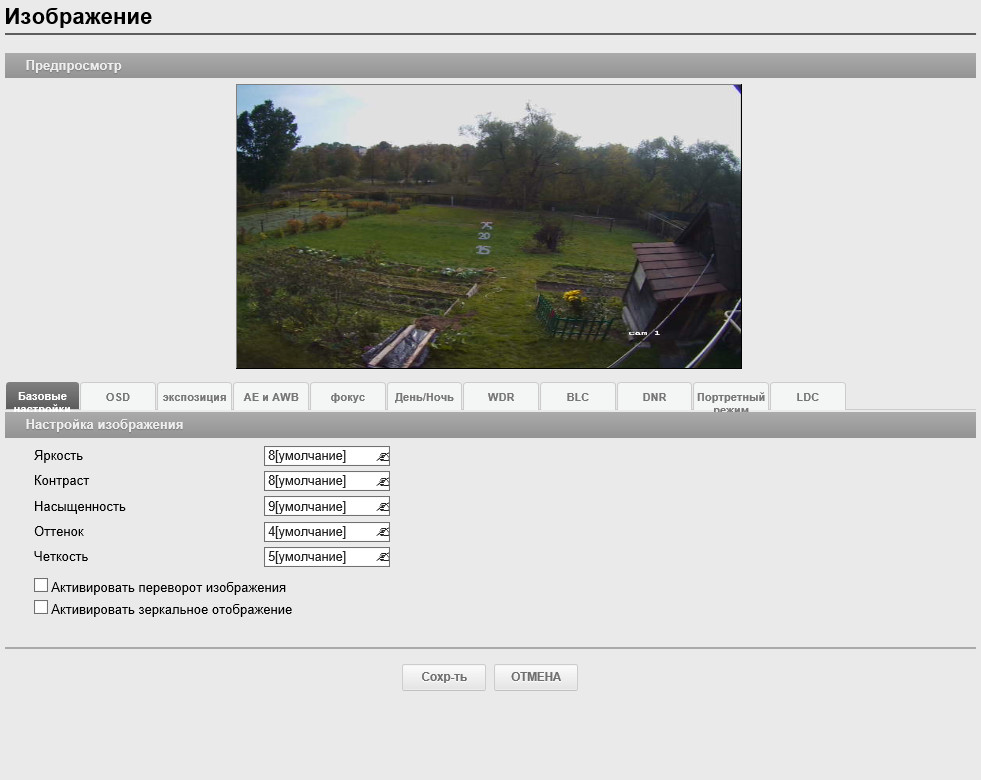Open the экспозиция tab
The width and height of the screenshot is (981, 780).
(195, 397)
